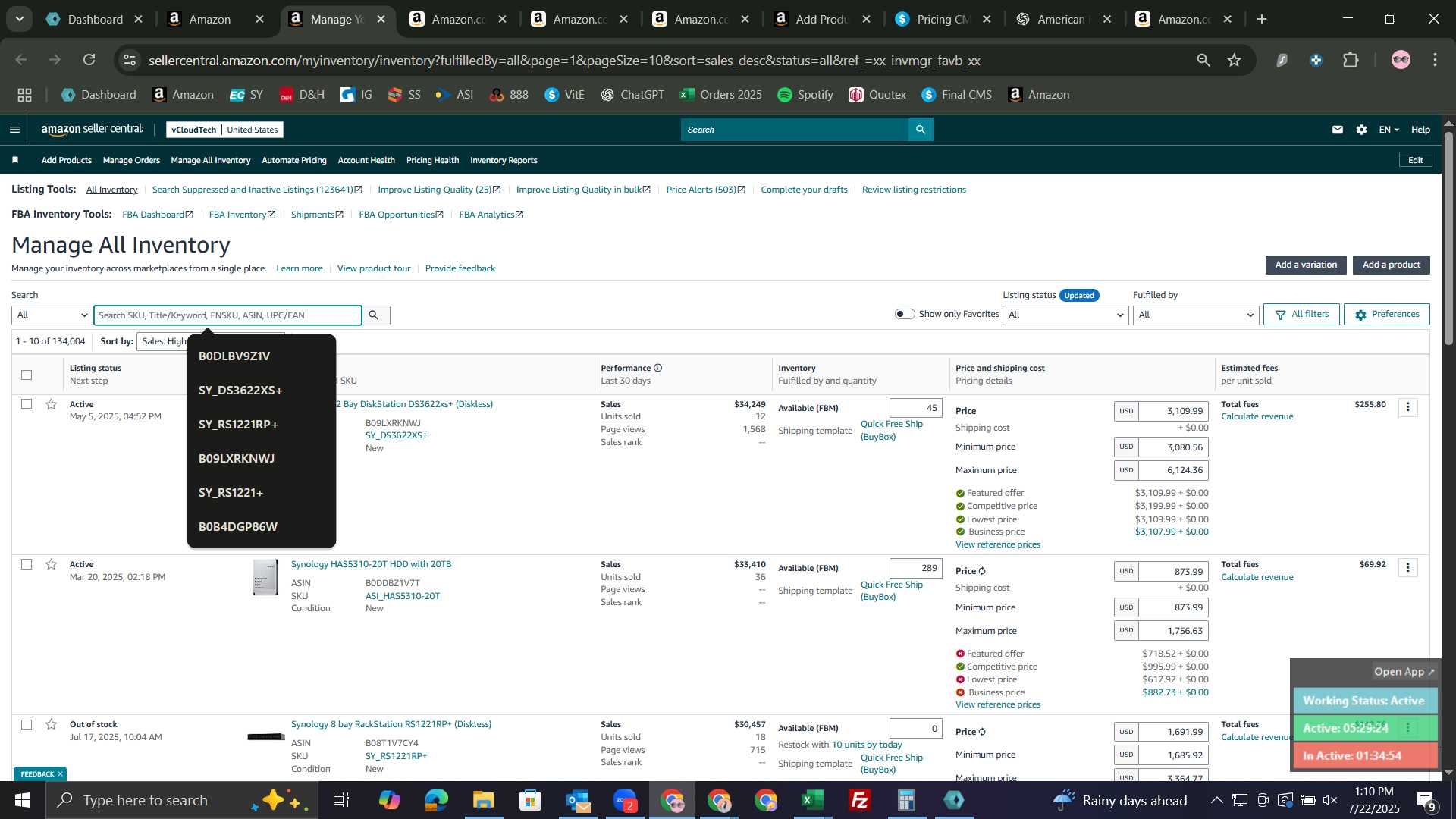Favorite the HAS5310-20T listing with star
The width and height of the screenshot is (1456, 819).
[x=51, y=564]
